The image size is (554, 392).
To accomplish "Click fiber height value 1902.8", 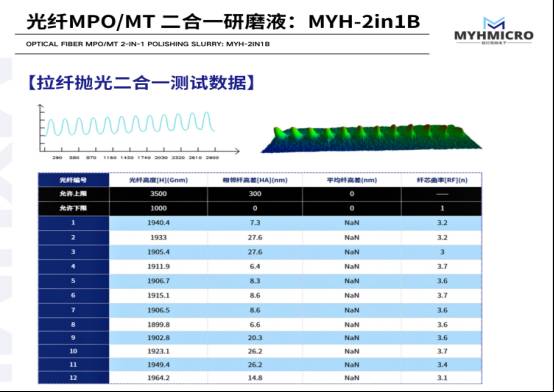I will (158, 338).
